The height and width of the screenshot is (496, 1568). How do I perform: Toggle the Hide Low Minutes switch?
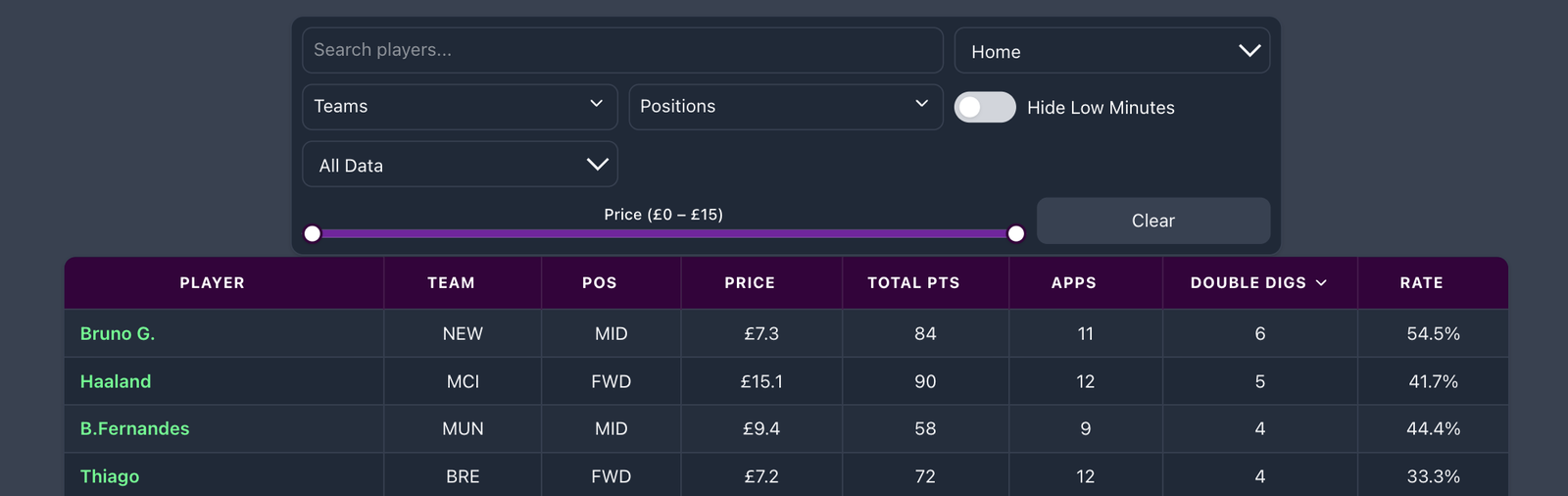coord(985,108)
